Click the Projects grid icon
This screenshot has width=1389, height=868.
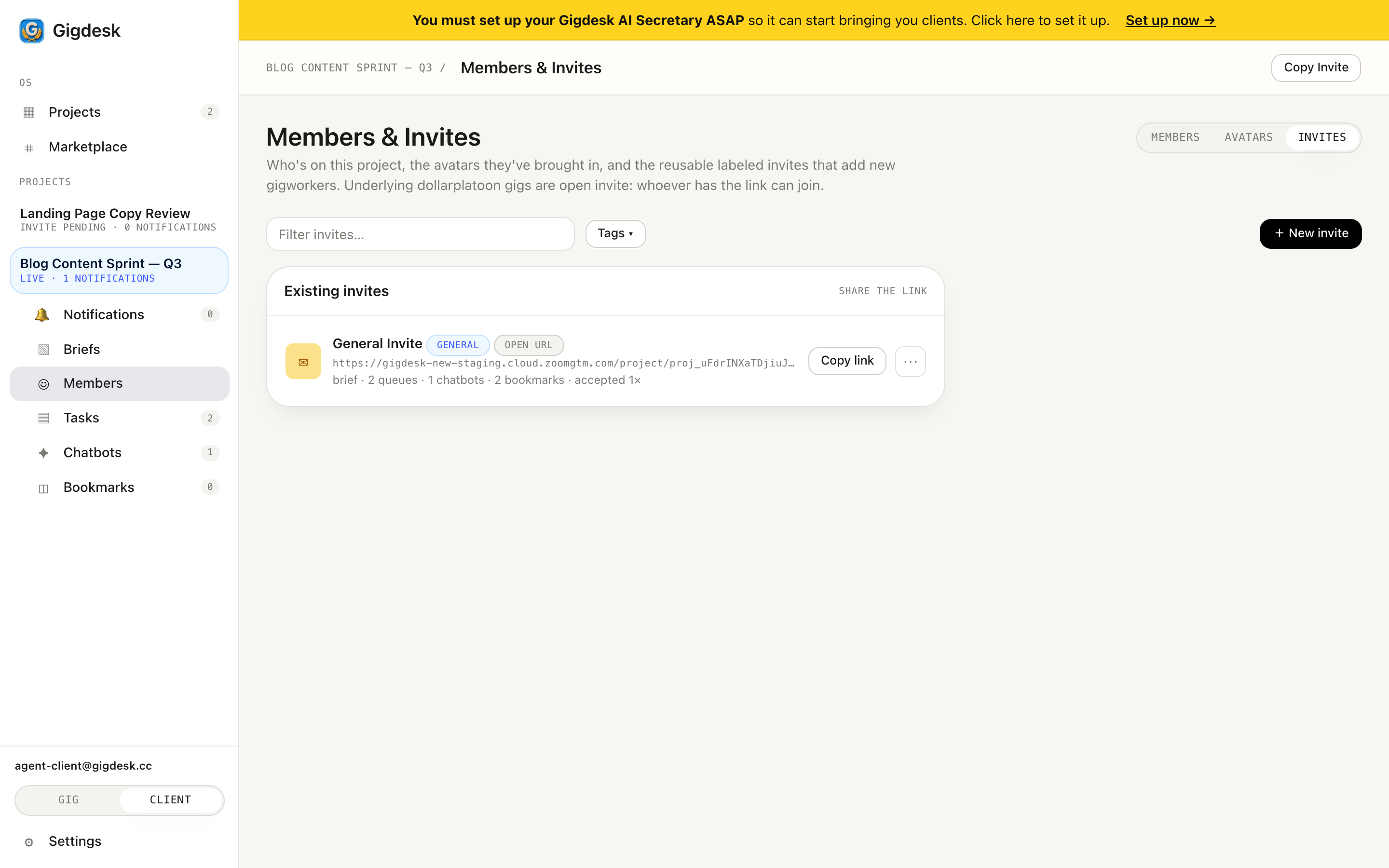tap(29, 112)
